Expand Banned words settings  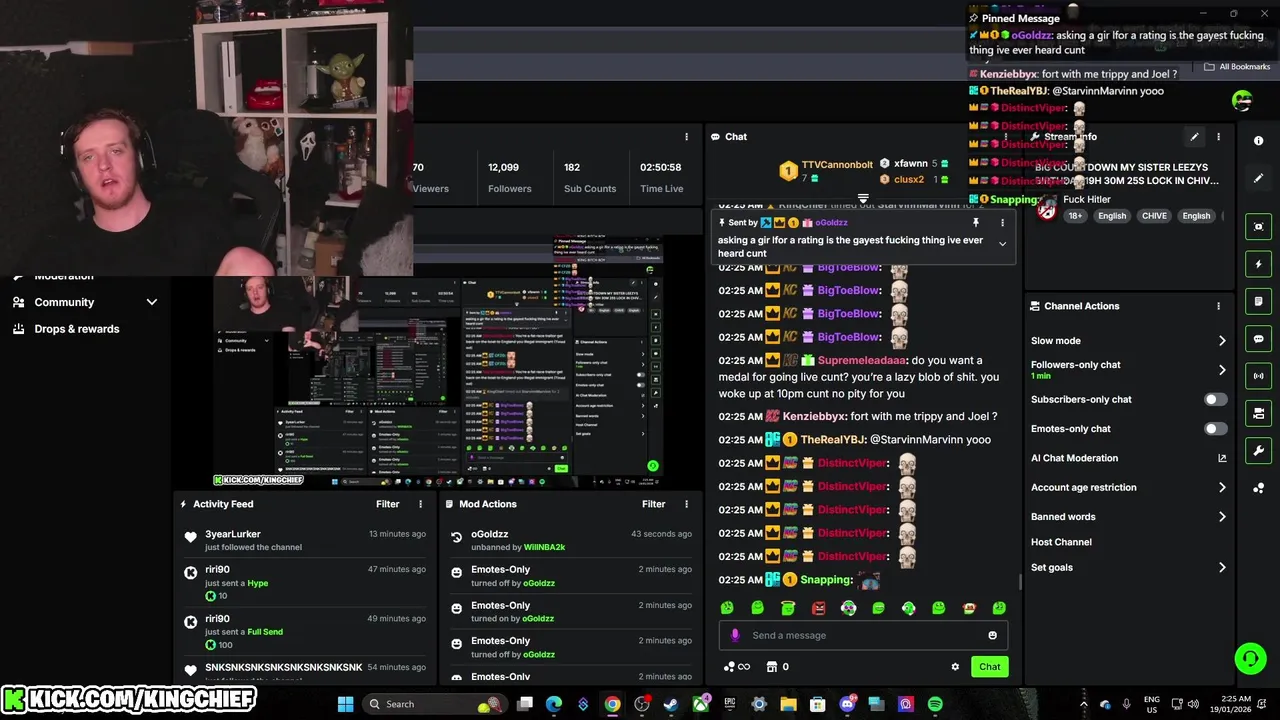(x=1222, y=517)
